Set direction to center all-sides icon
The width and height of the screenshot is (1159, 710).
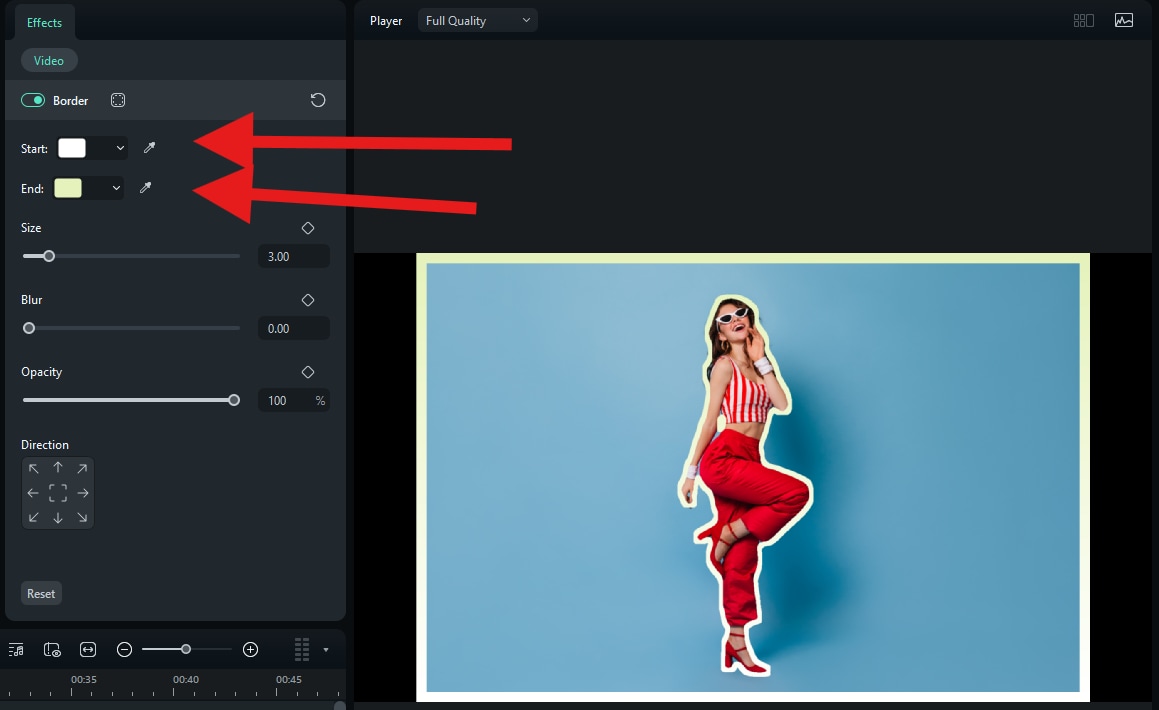tap(58, 493)
